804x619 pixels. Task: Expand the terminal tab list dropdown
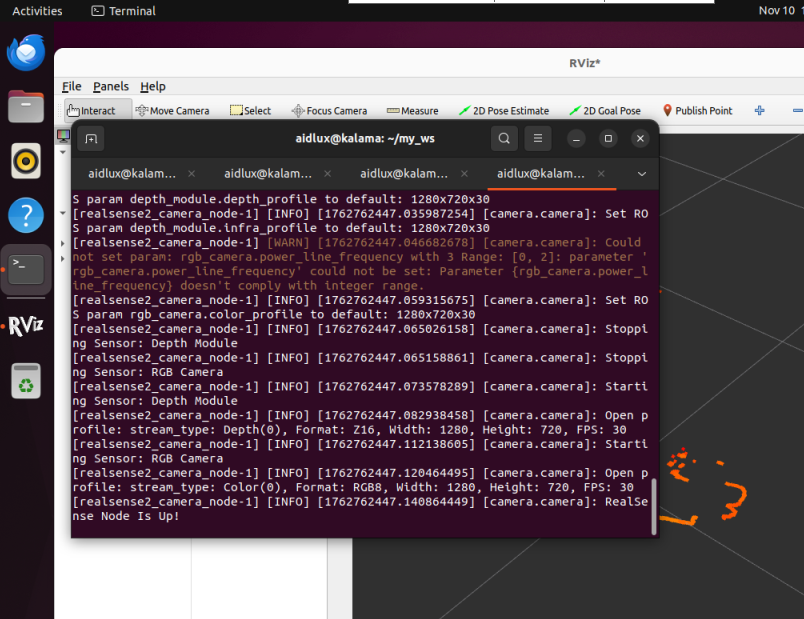[x=642, y=173]
